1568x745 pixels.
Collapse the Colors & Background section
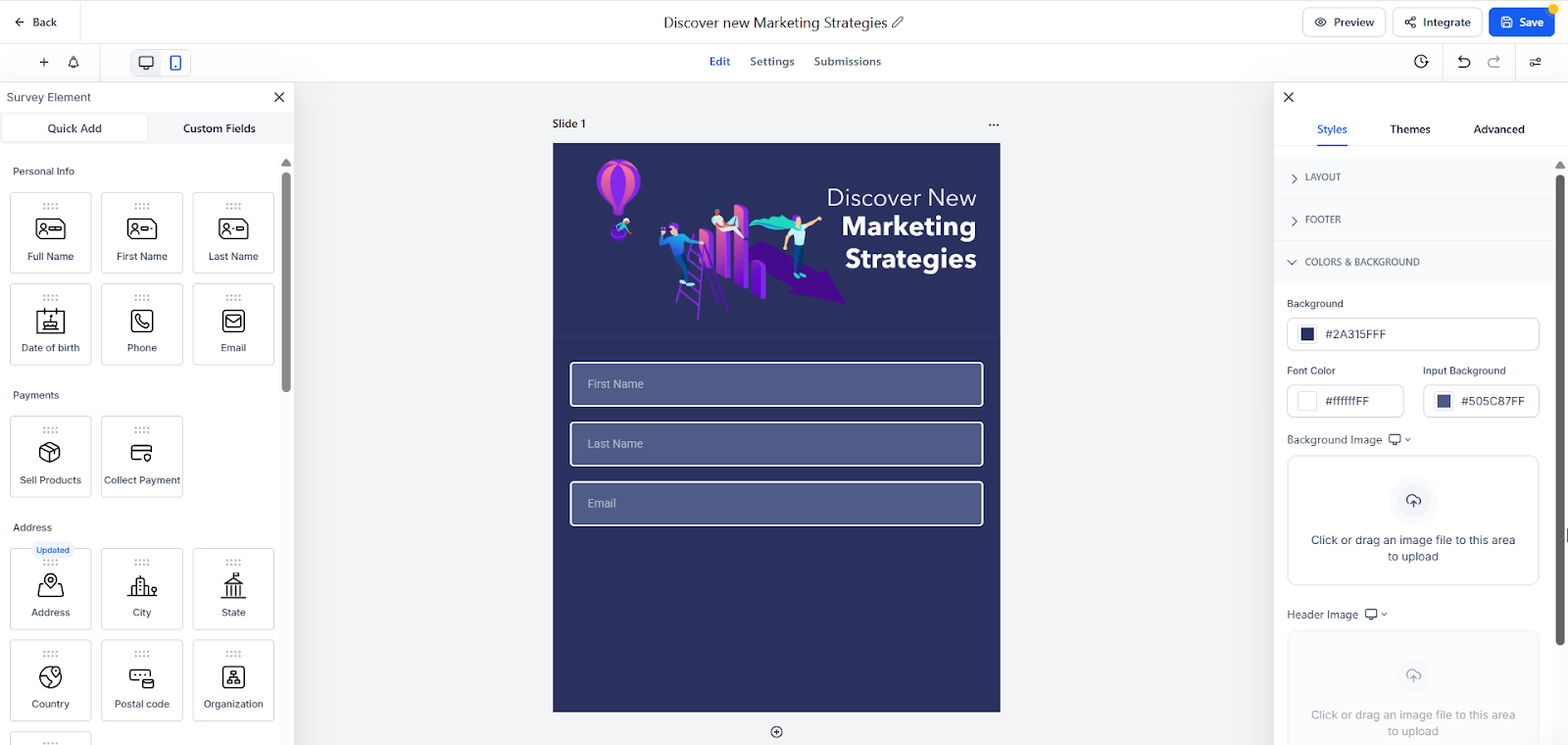point(1413,262)
